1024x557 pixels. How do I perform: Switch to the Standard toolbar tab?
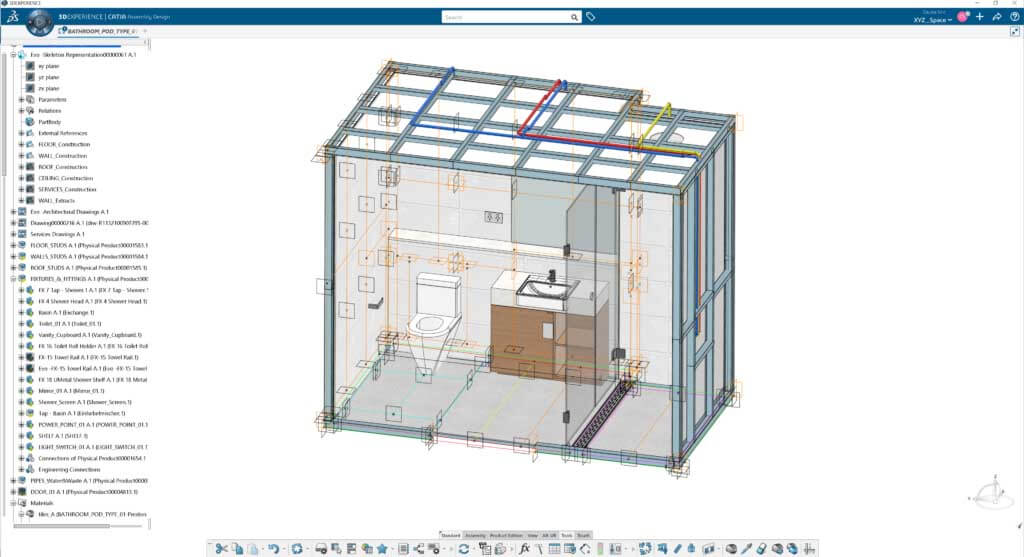(x=451, y=535)
